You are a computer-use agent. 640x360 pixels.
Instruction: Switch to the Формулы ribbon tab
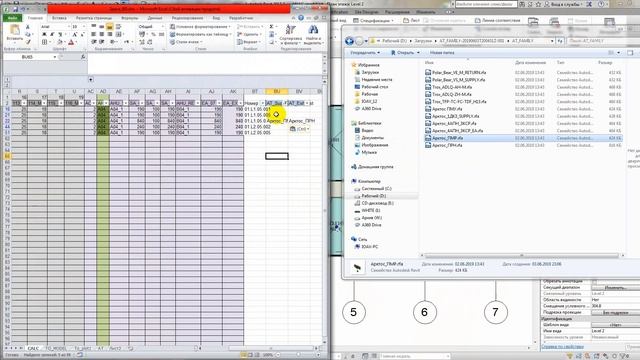point(130,18)
